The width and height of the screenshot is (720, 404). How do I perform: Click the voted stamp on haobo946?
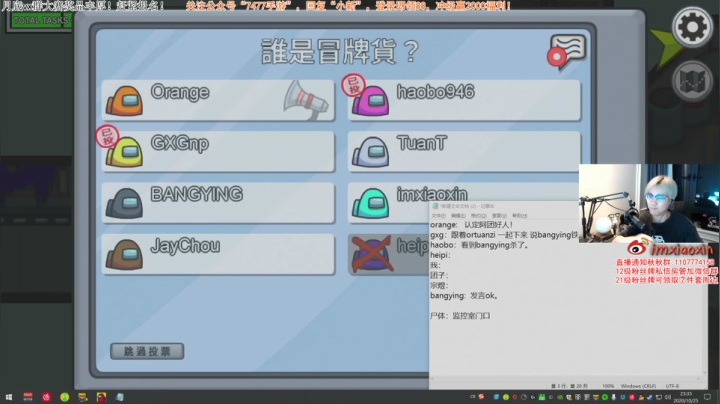pos(354,85)
